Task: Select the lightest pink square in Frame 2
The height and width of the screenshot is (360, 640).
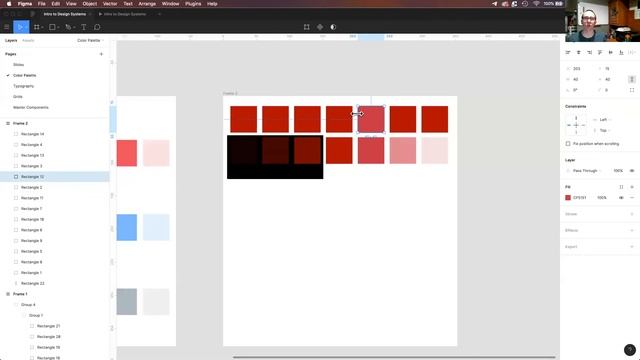Action: [x=435, y=151]
